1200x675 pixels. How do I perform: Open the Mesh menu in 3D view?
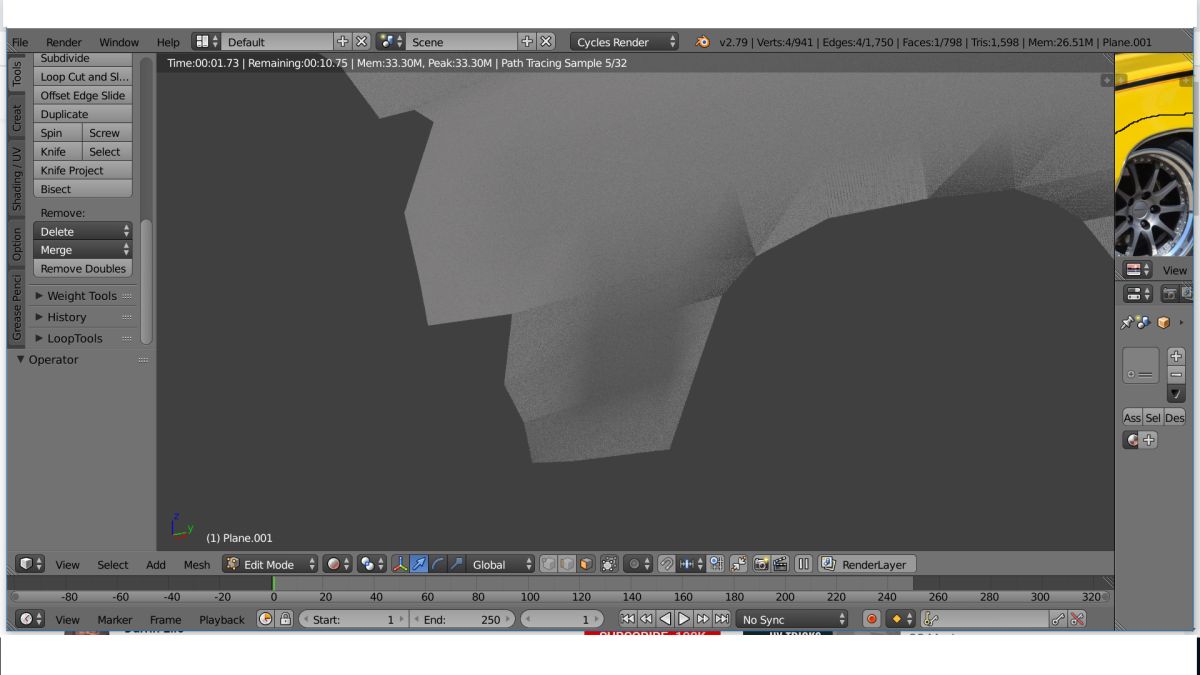coord(197,564)
